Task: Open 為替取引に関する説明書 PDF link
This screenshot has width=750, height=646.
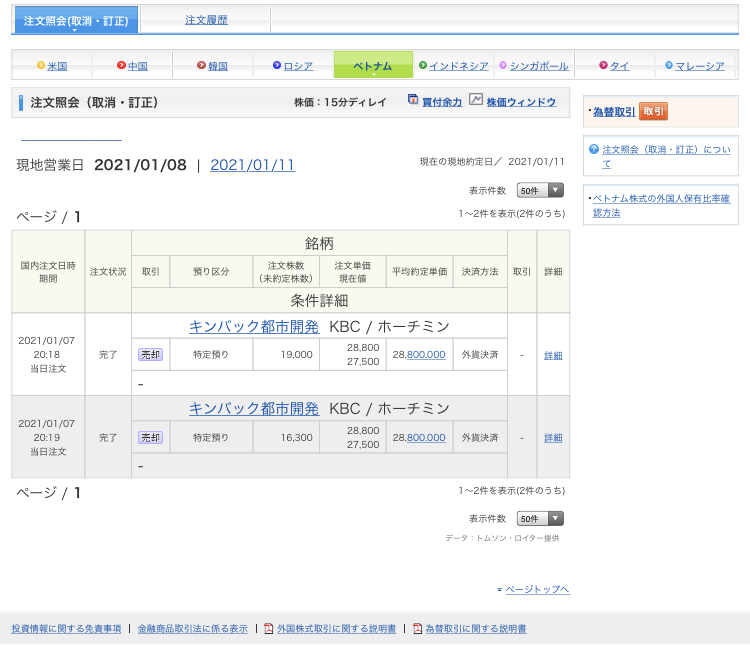Action: click(x=475, y=629)
